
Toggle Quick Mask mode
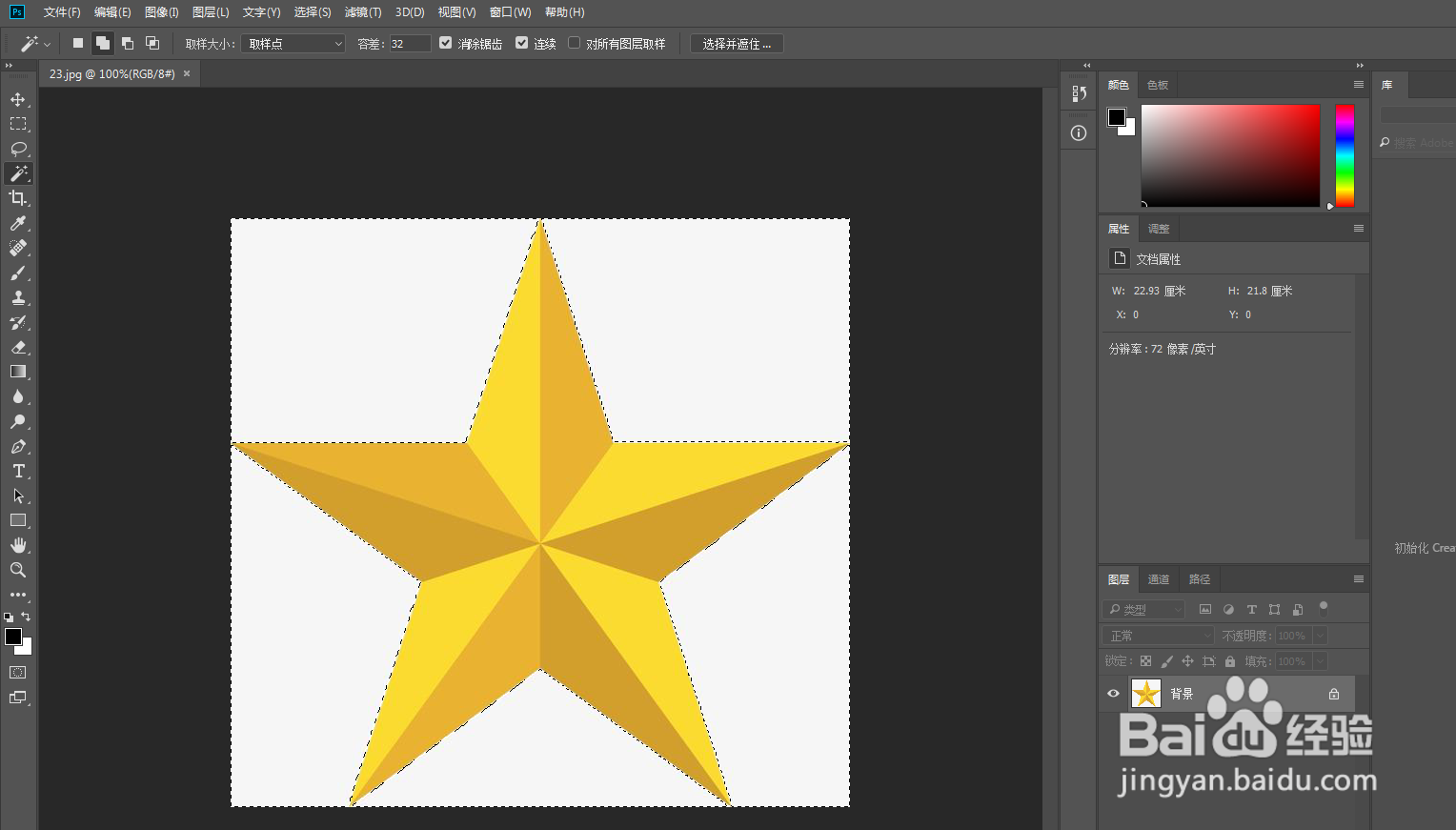[x=18, y=673]
